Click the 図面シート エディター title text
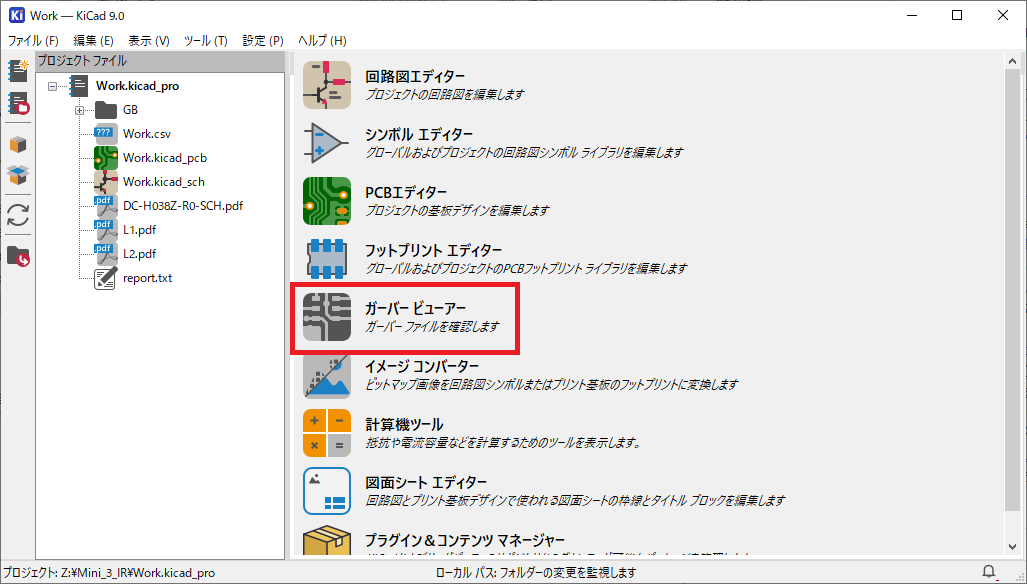 coord(426,483)
